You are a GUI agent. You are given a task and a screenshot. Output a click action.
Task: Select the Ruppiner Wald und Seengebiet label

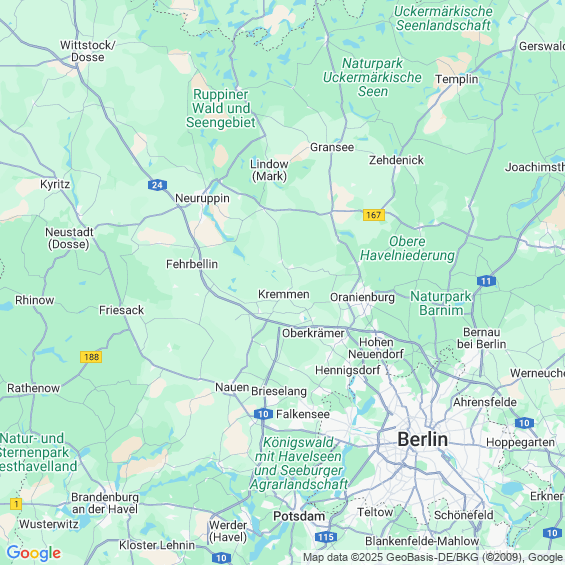coord(221,108)
